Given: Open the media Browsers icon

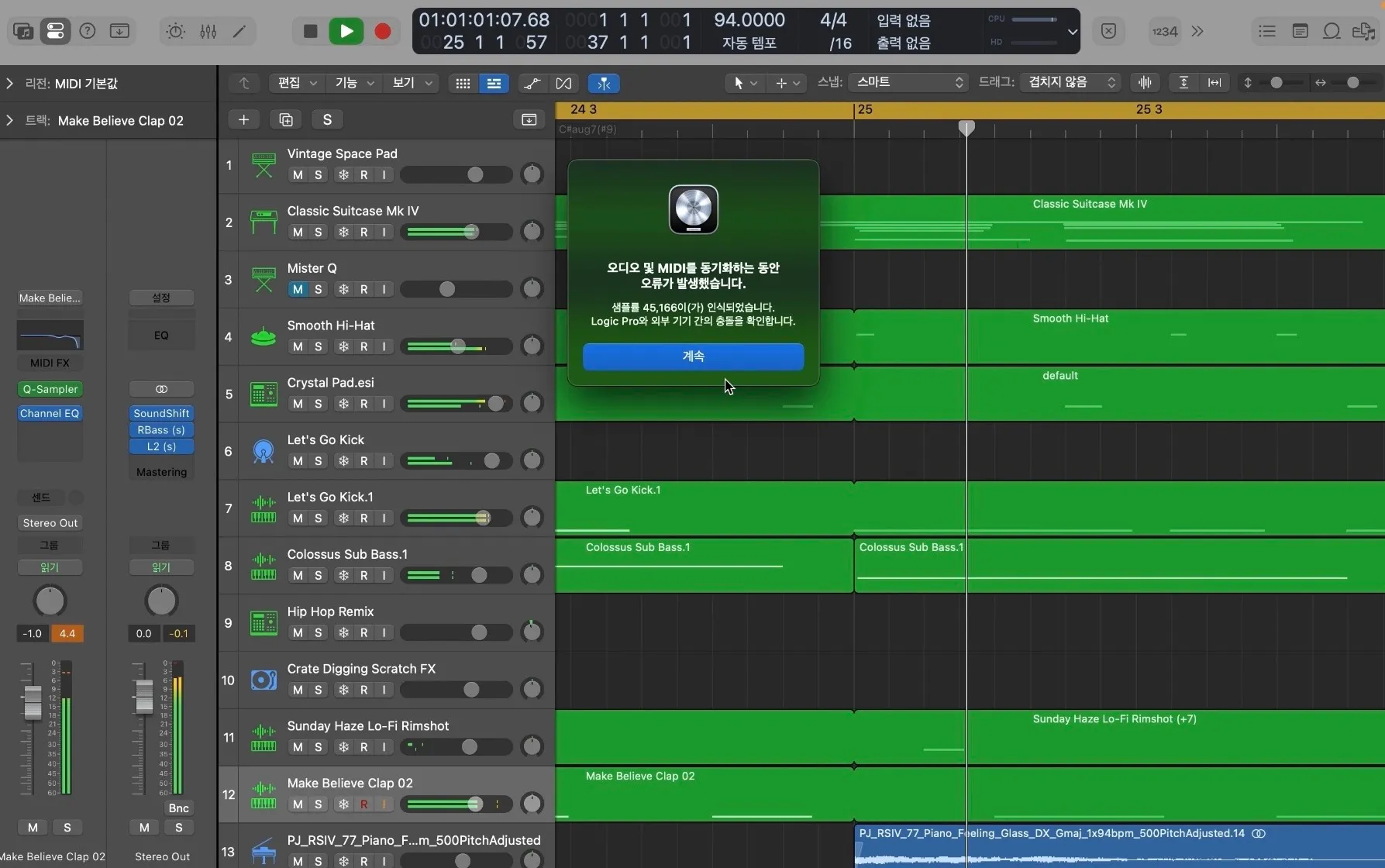Looking at the screenshot, I should tap(1363, 31).
